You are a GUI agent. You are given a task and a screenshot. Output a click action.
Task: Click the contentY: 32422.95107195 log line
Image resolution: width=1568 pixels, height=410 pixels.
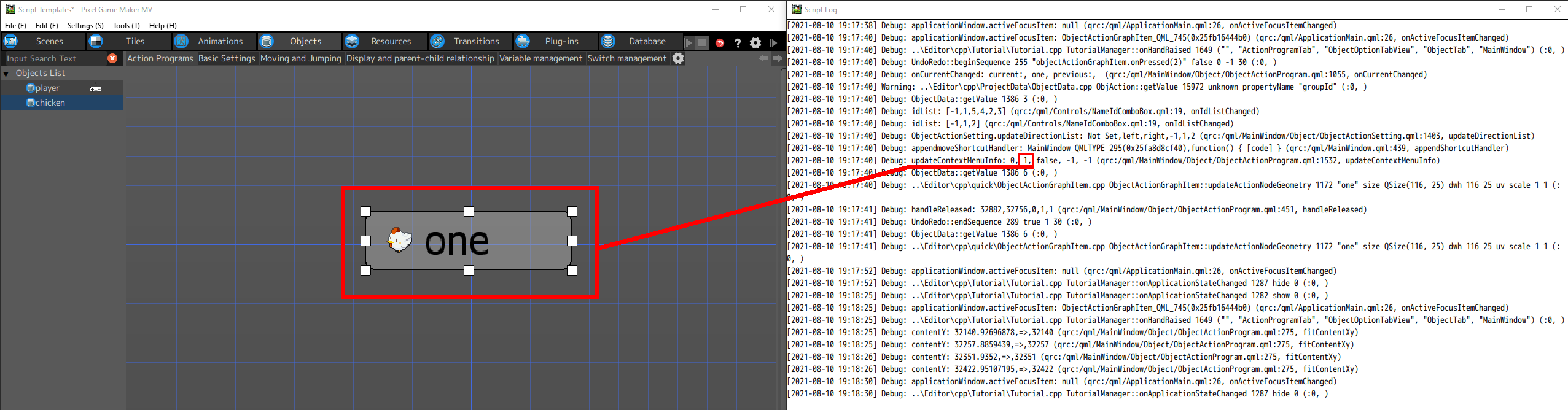click(x=1072, y=369)
